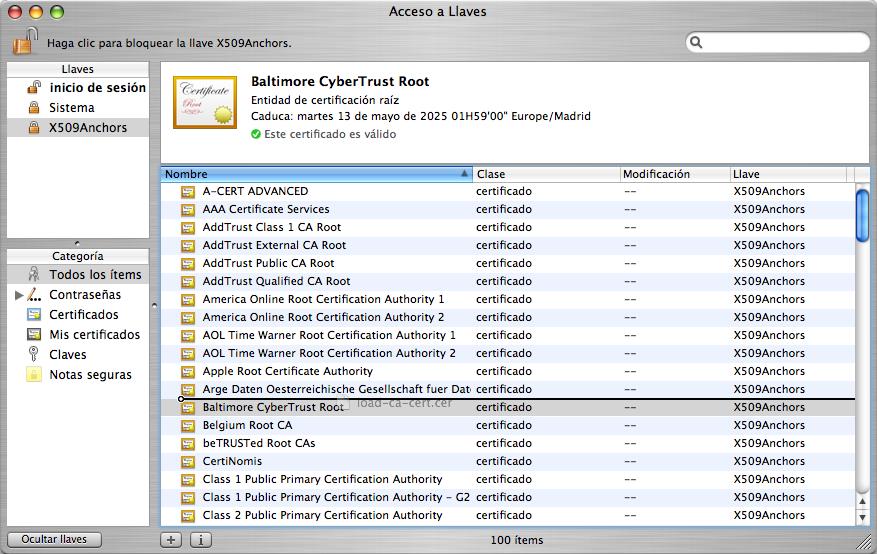The height and width of the screenshot is (554, 877).
Task: Click the icon beside Arge Daten Oesterreichische Gesellschaft
Action: [x=188, y=390]
